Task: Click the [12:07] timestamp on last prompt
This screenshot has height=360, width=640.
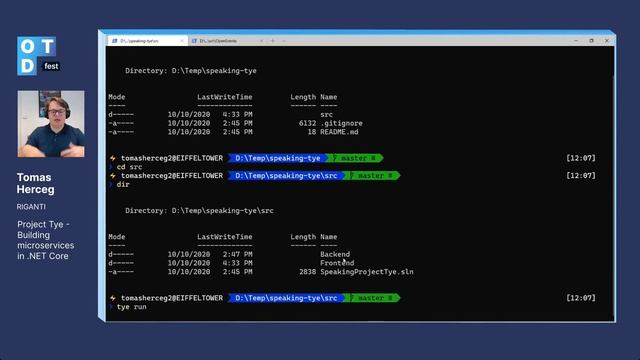Action: click(581, 298)
